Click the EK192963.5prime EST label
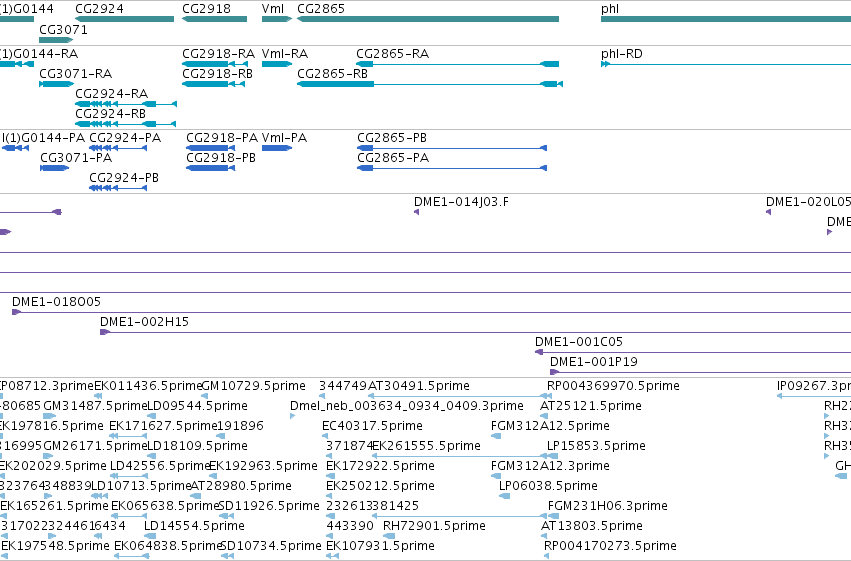Viewport: 851px width, 561px height. coord(263,466)
